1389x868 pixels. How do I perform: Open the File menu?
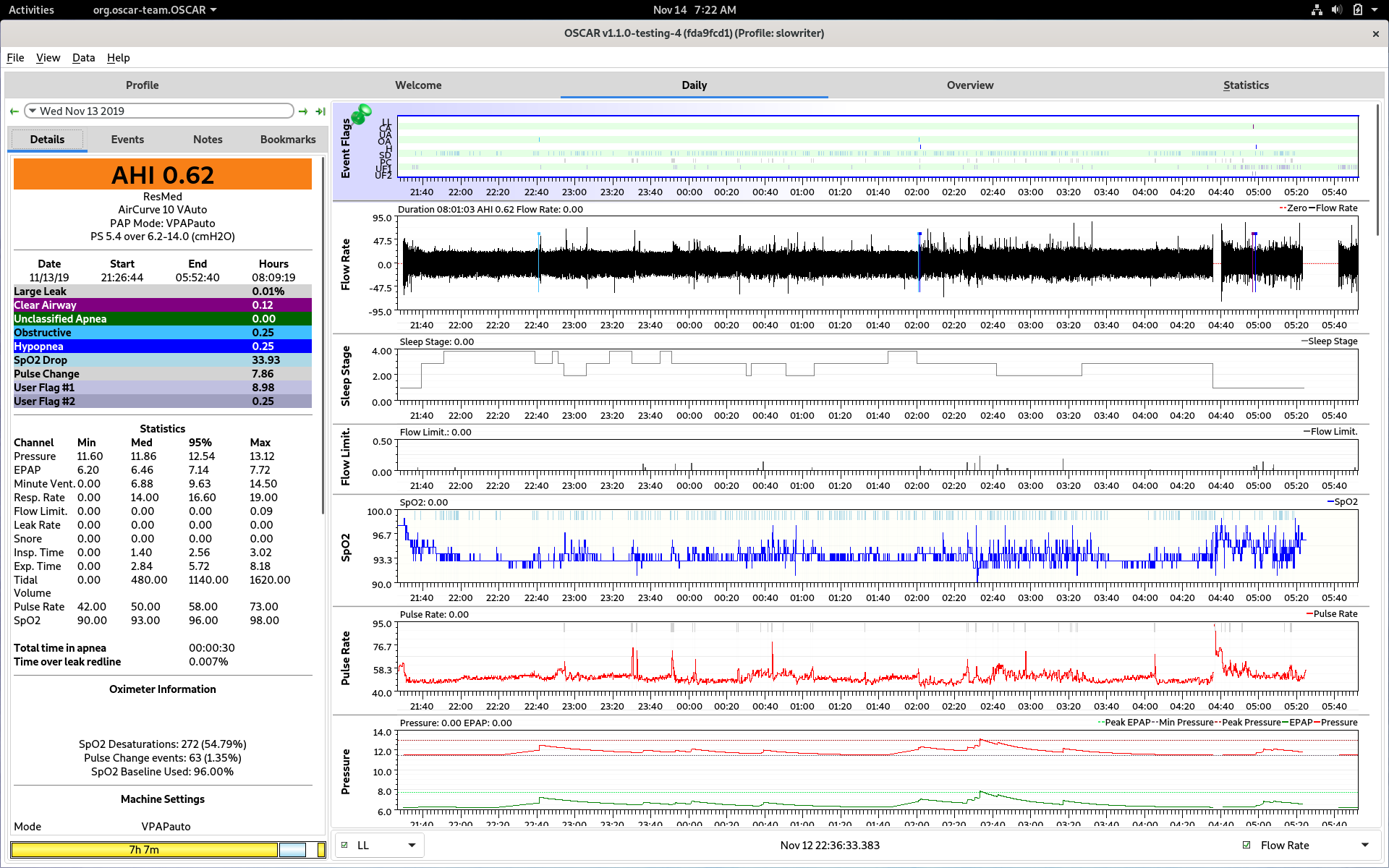(x=15, y=58)
